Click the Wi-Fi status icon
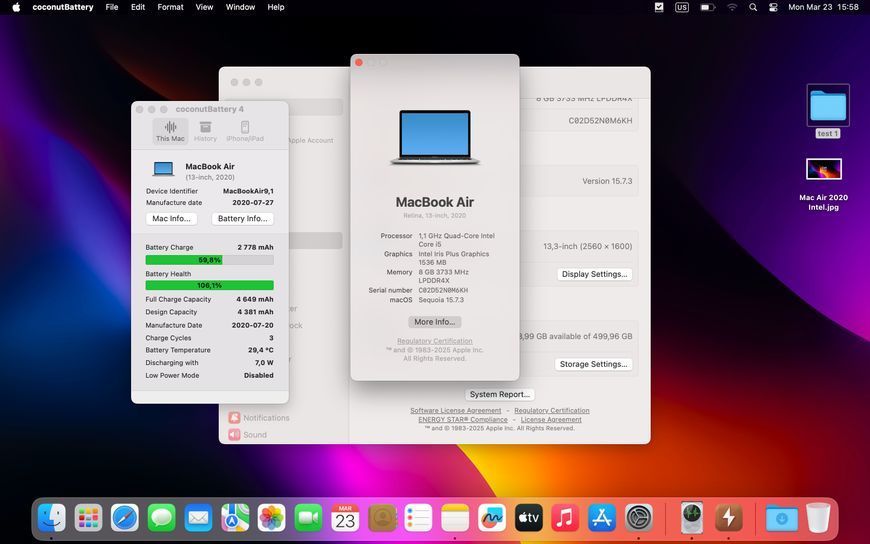This screenshot has width=870, height=544. (x=732, y=7)
